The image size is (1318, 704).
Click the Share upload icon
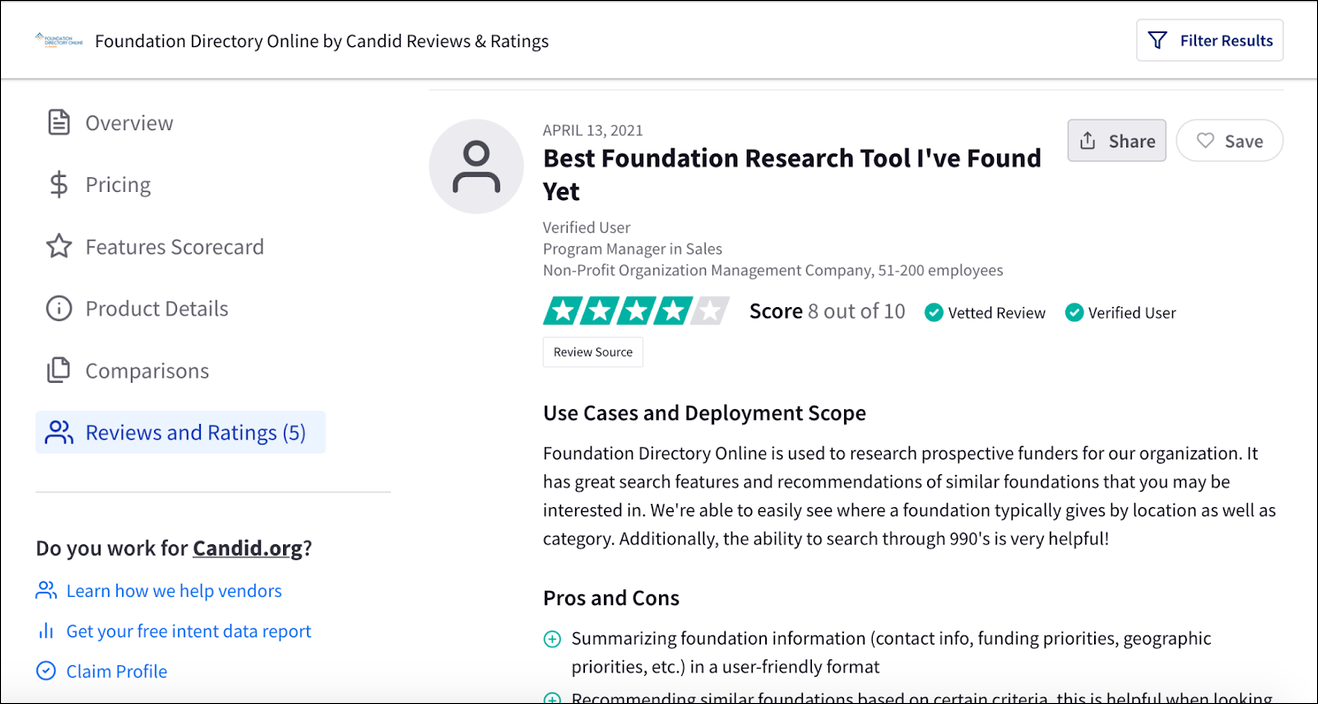tap(1090, 140)
